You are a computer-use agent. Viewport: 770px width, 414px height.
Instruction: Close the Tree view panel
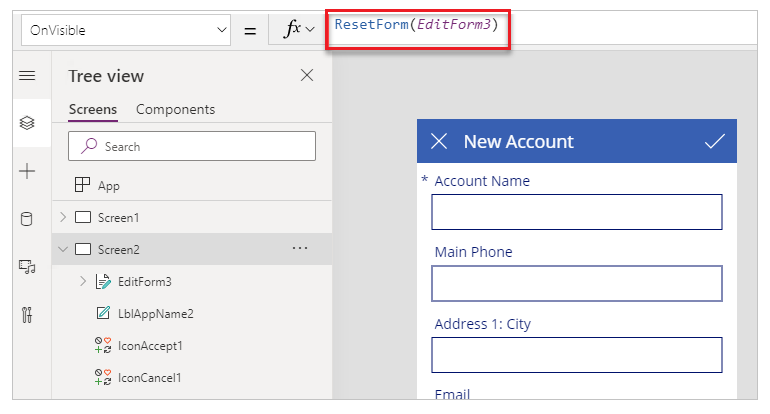(307, 75)
